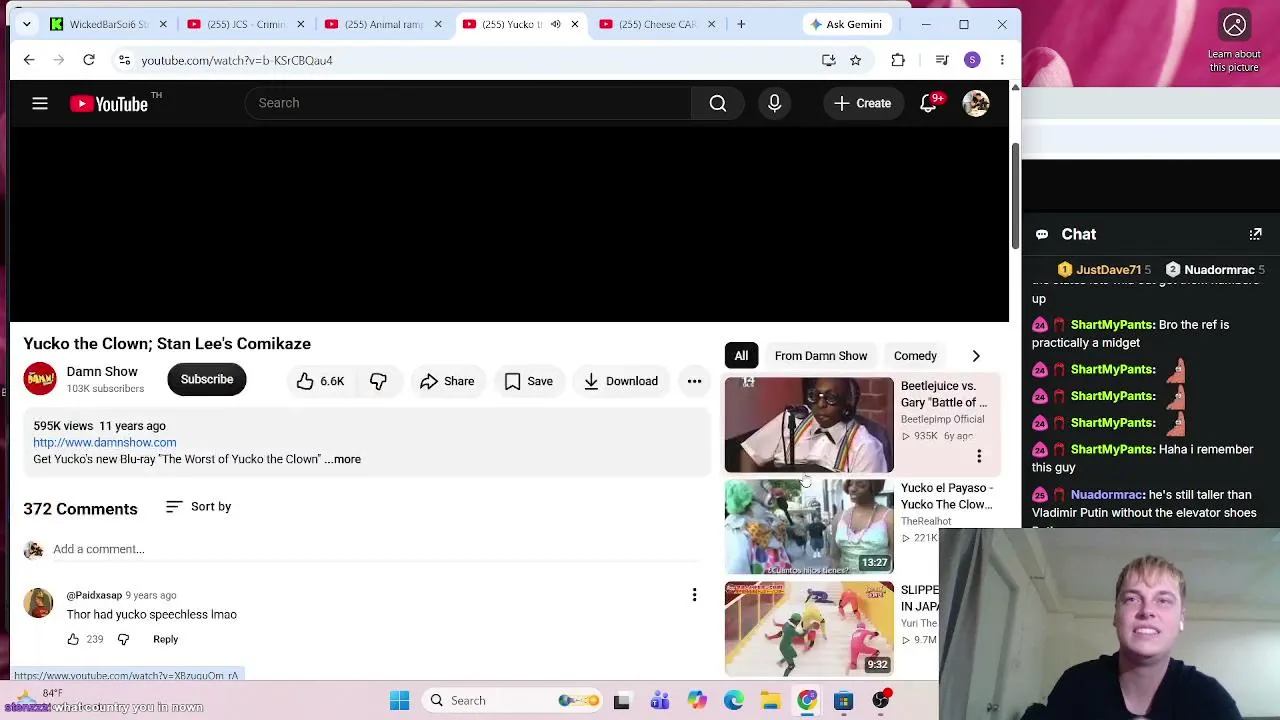Like the Yucko the Clown video
The image size is (1280, 720).
(320, 381)
